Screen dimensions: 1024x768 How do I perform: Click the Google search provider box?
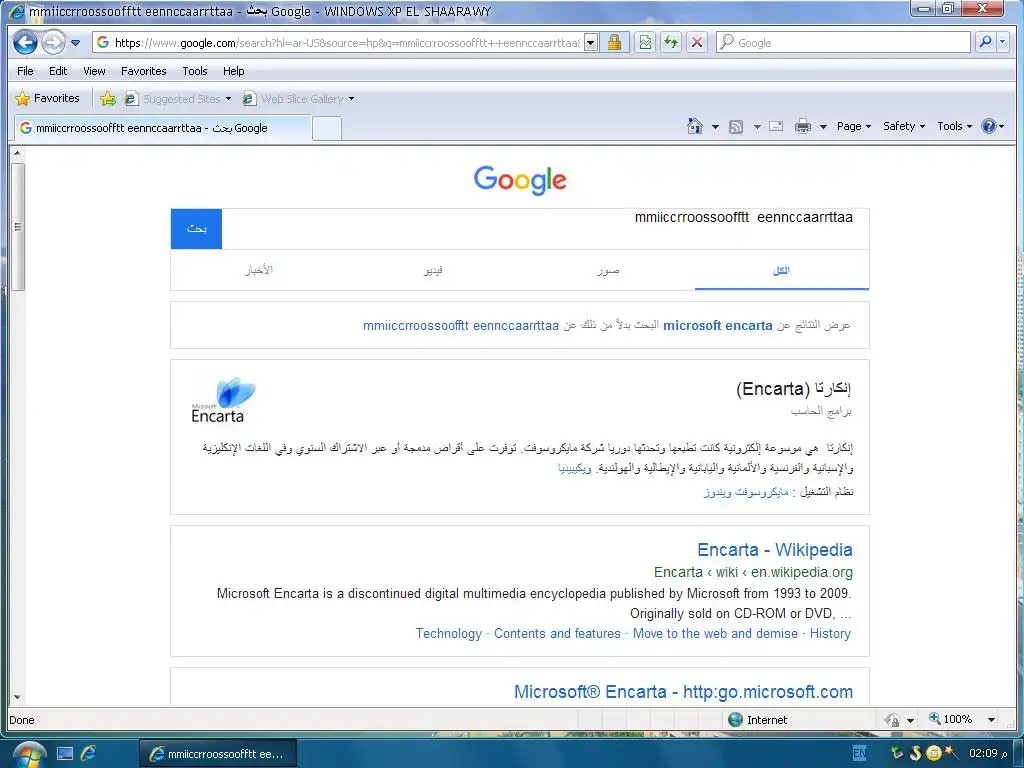point(843,43)
